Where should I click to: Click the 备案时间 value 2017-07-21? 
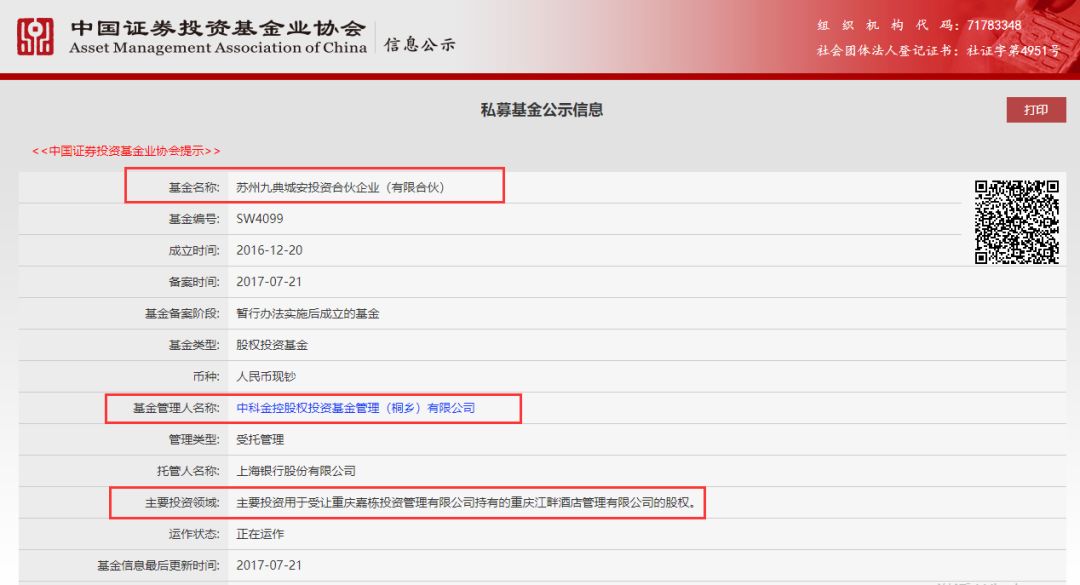pyautogui.click(x=269, y=282)
